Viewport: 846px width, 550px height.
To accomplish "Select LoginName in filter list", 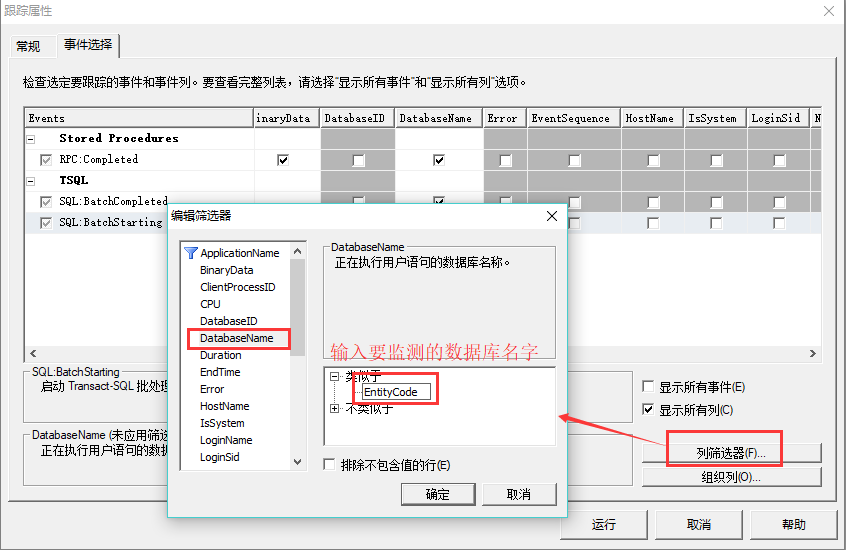I will (x=226, y=440).
